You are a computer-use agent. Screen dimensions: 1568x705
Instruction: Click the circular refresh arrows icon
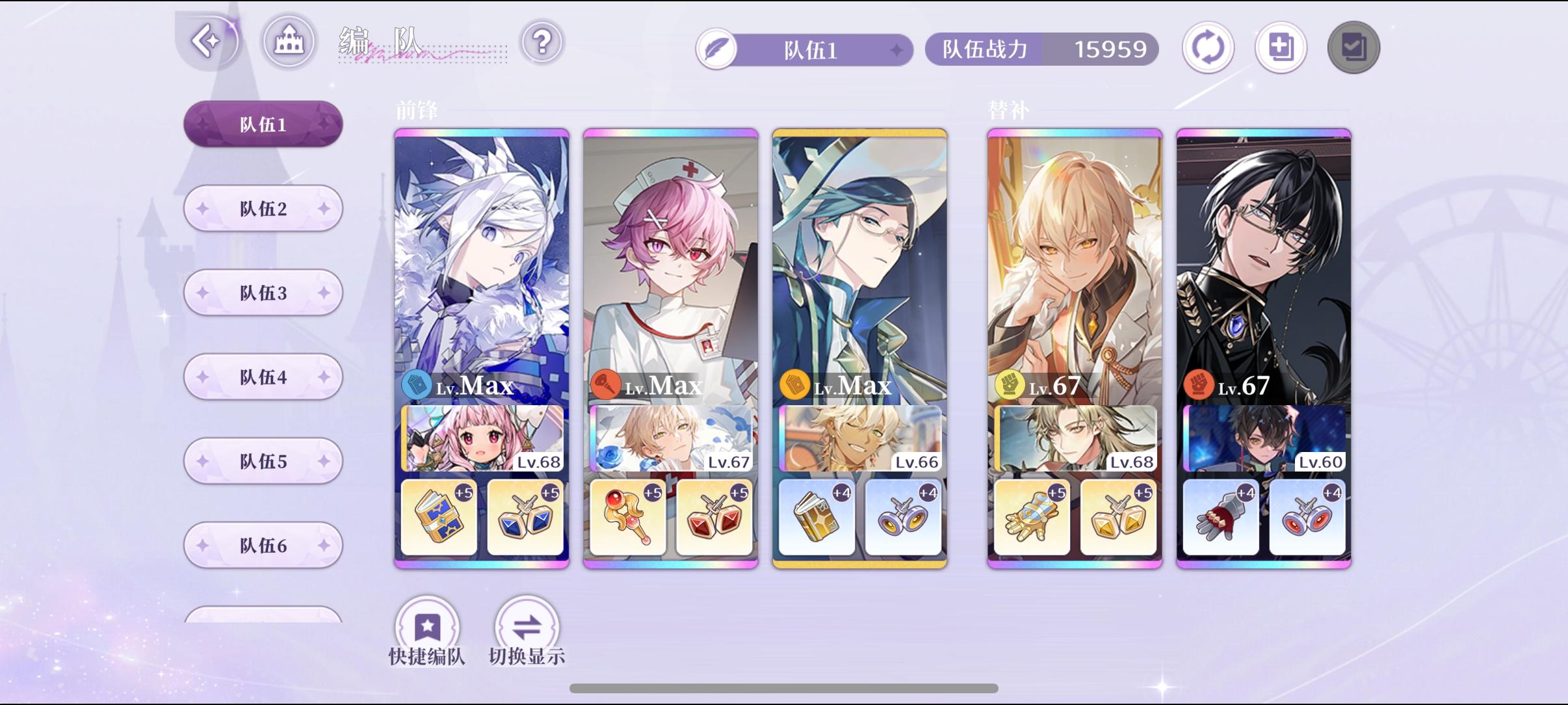pos(1208,48)
